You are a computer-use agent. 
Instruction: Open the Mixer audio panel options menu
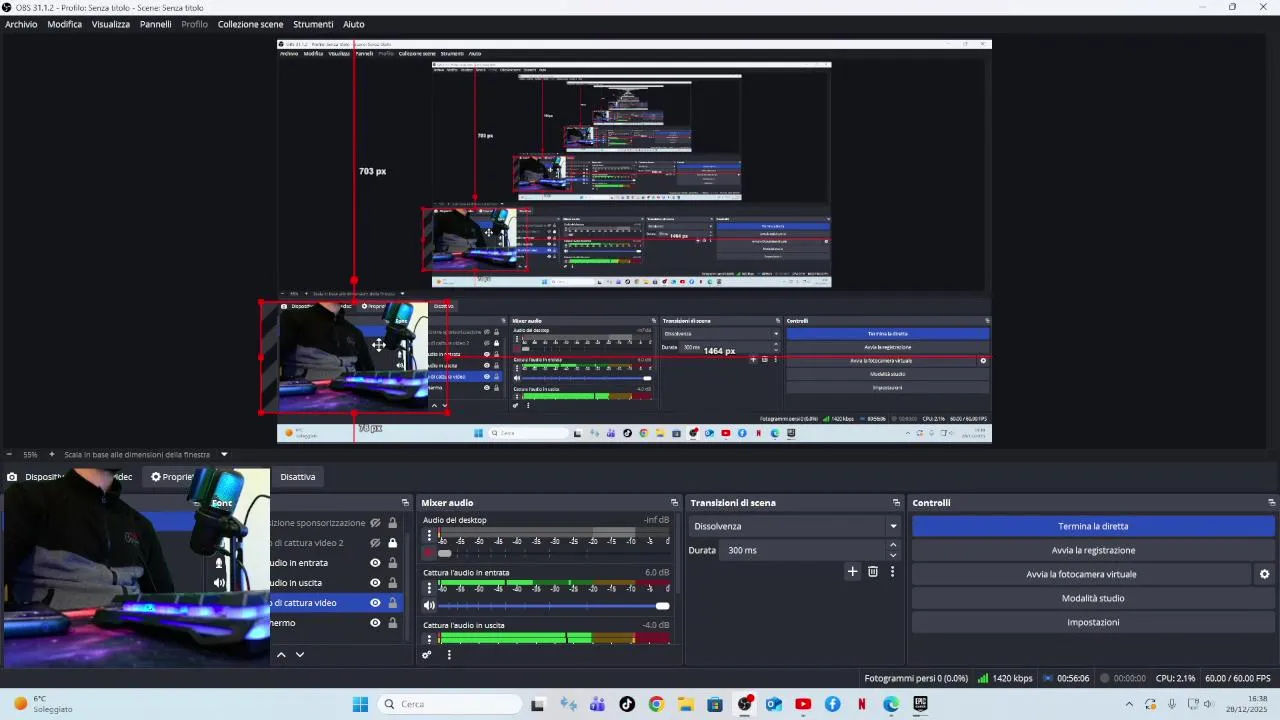coord(449,655)
